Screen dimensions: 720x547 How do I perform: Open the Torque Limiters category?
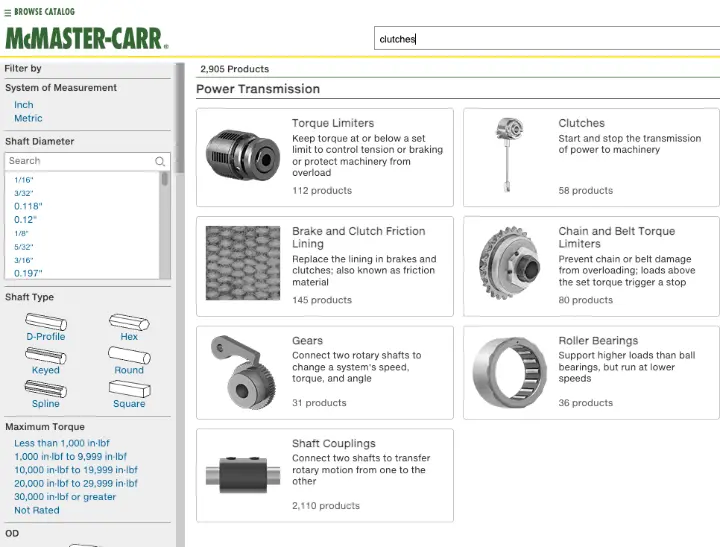click(x=332, y=123)
